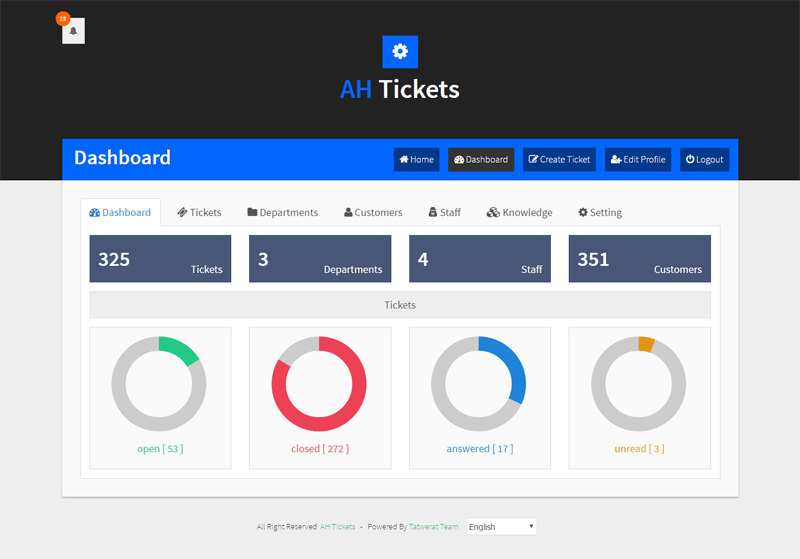Open the Tatwerat Team footer link
Screen dimensions: 800x559
tap(434, 527)
